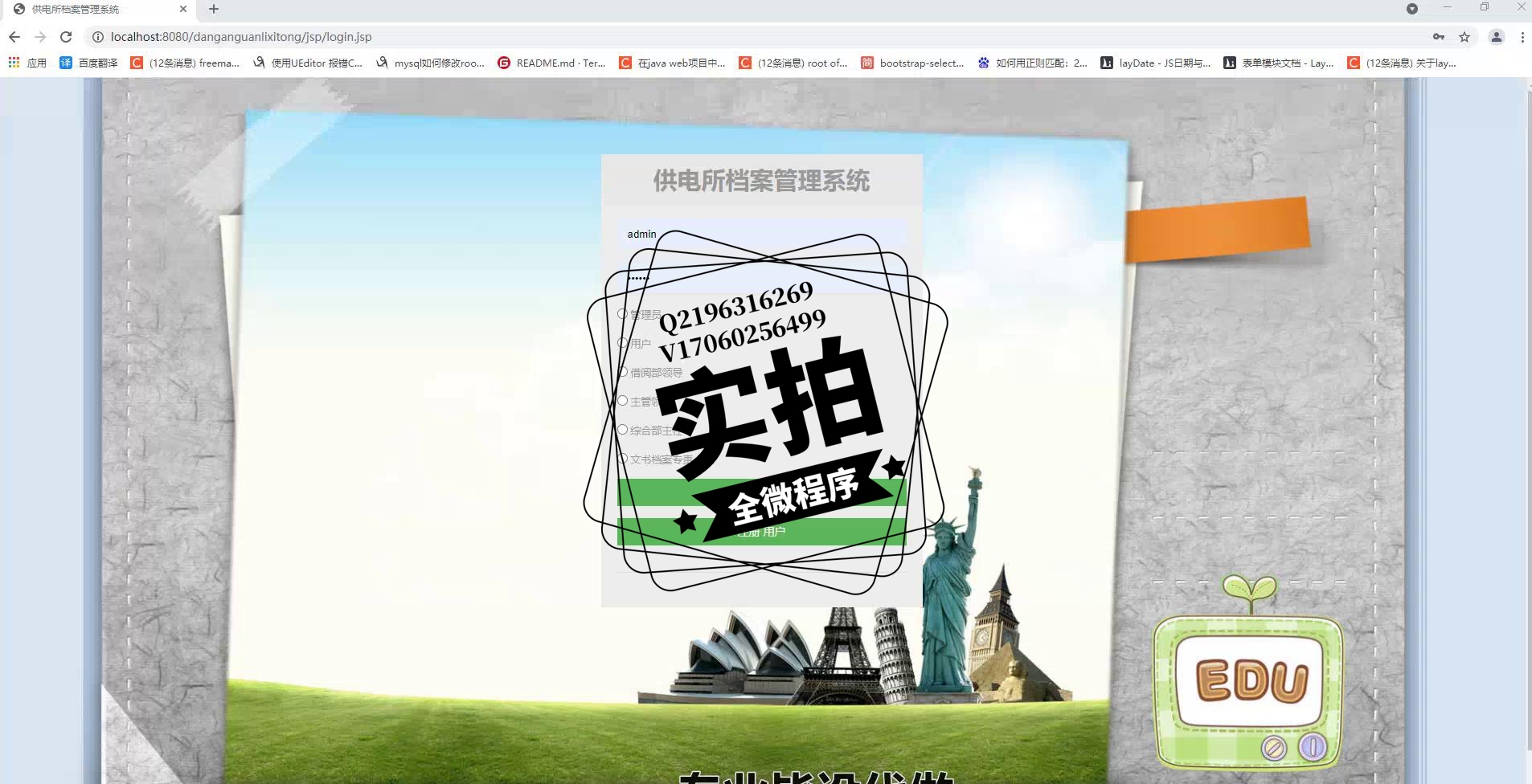This screenshot has width=1532, height=784.
Task: Reload the login page
Action: point(66,37)
